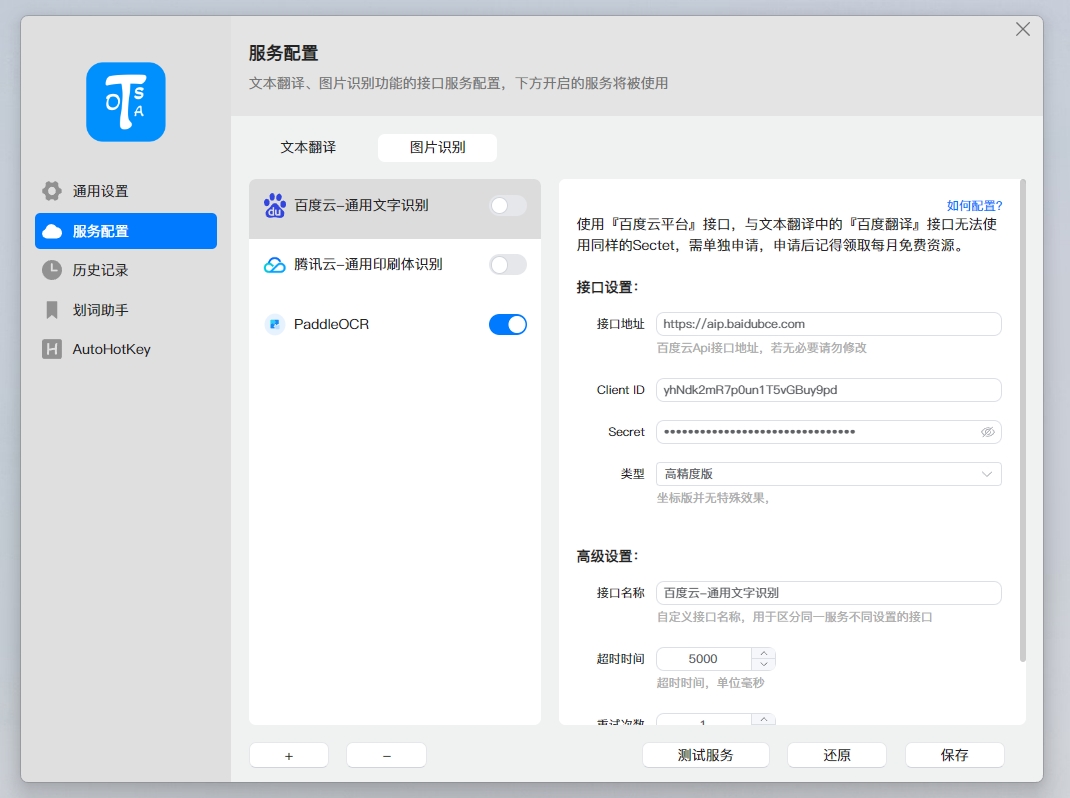
Task: Increase 超时时间 with the up arrow
Action: coord(764,653)
